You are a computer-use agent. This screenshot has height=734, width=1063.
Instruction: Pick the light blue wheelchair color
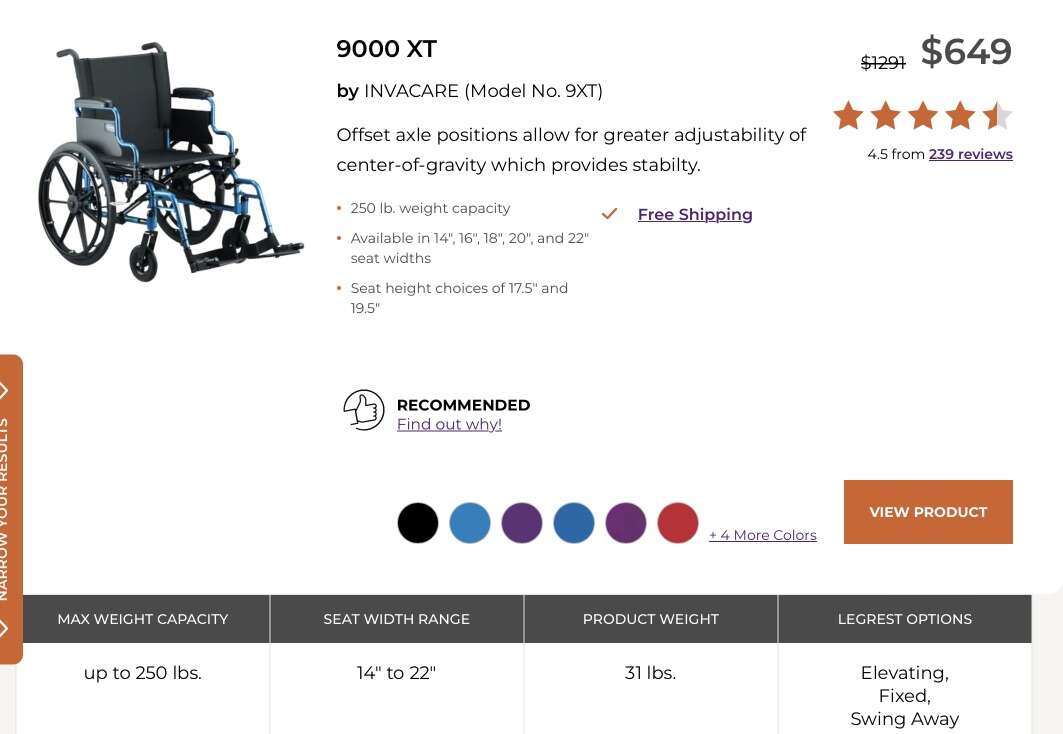pyautogui.click(x=470, y=522)
